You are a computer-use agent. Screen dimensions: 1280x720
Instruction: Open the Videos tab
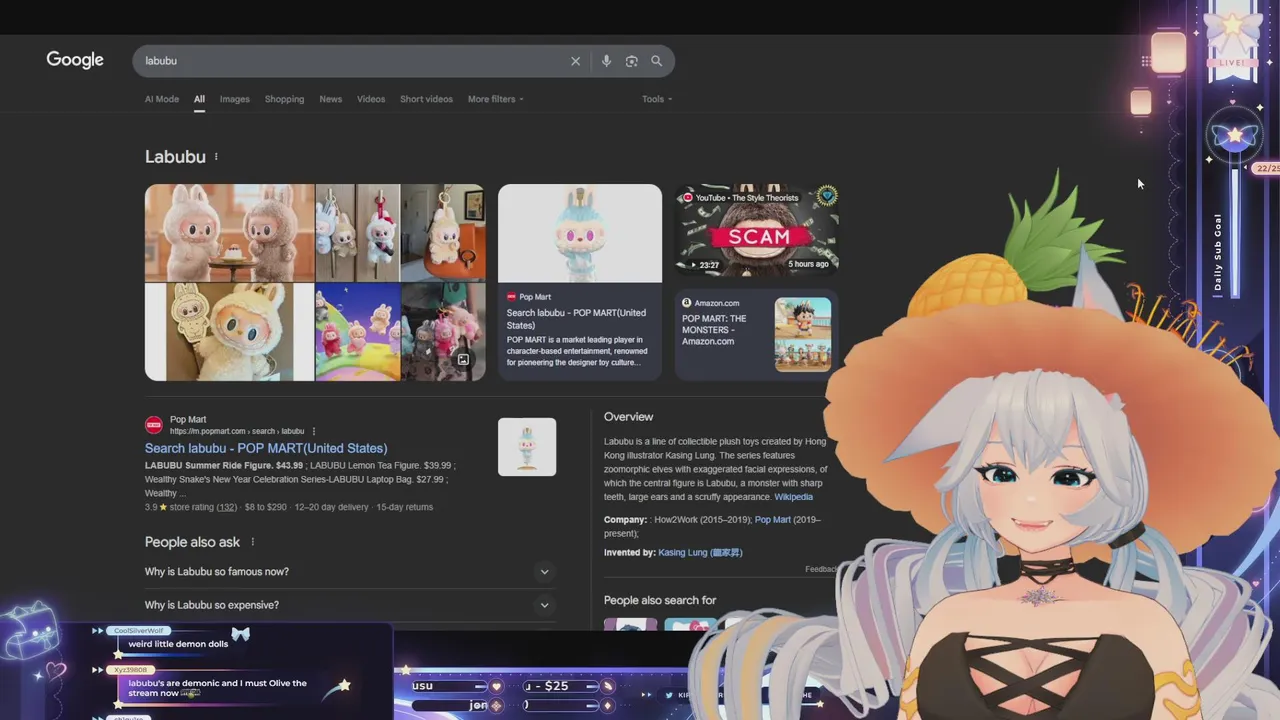(371, 99)
